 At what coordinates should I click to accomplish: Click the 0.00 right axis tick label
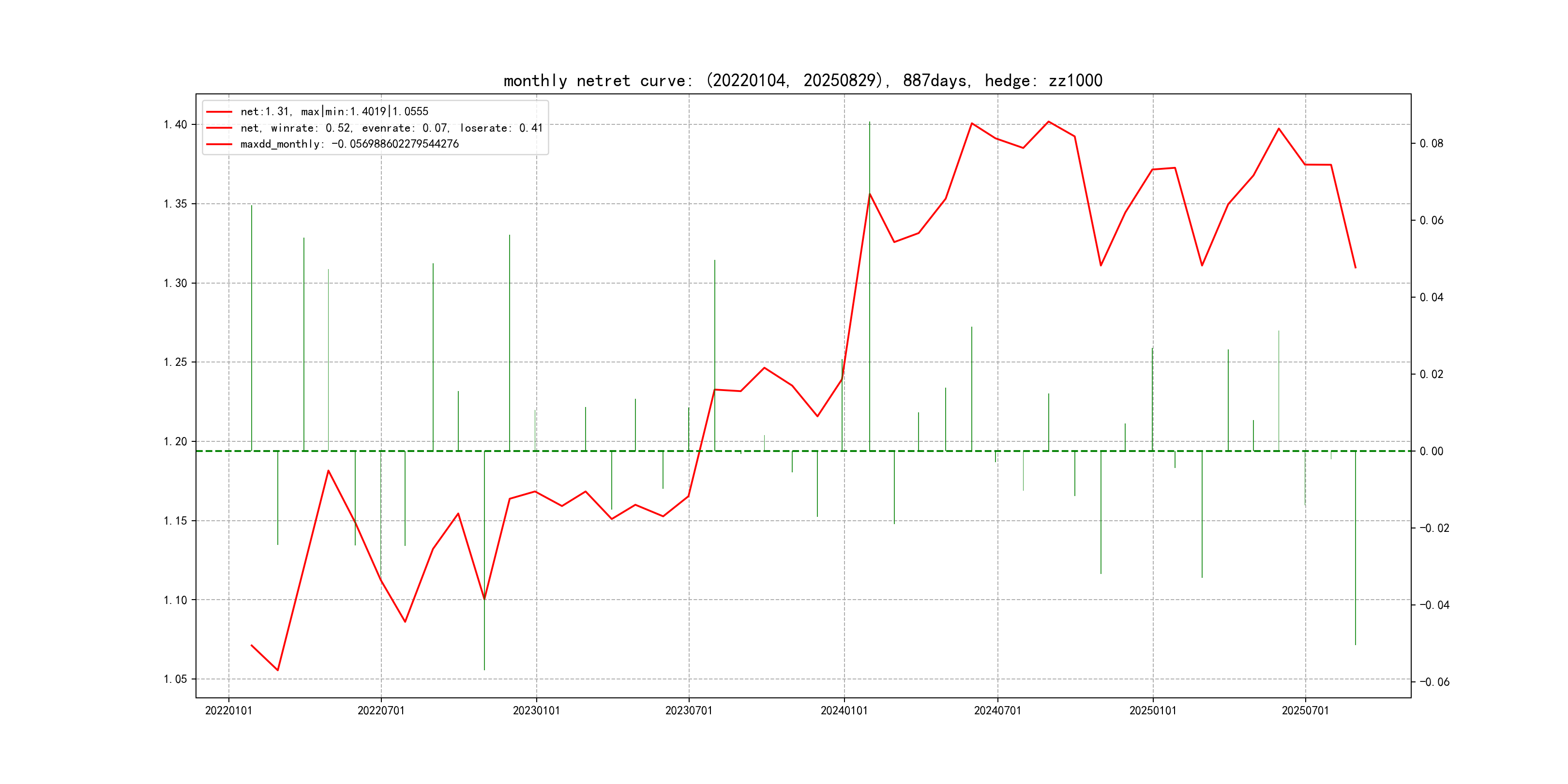[x=1432, y=451]
